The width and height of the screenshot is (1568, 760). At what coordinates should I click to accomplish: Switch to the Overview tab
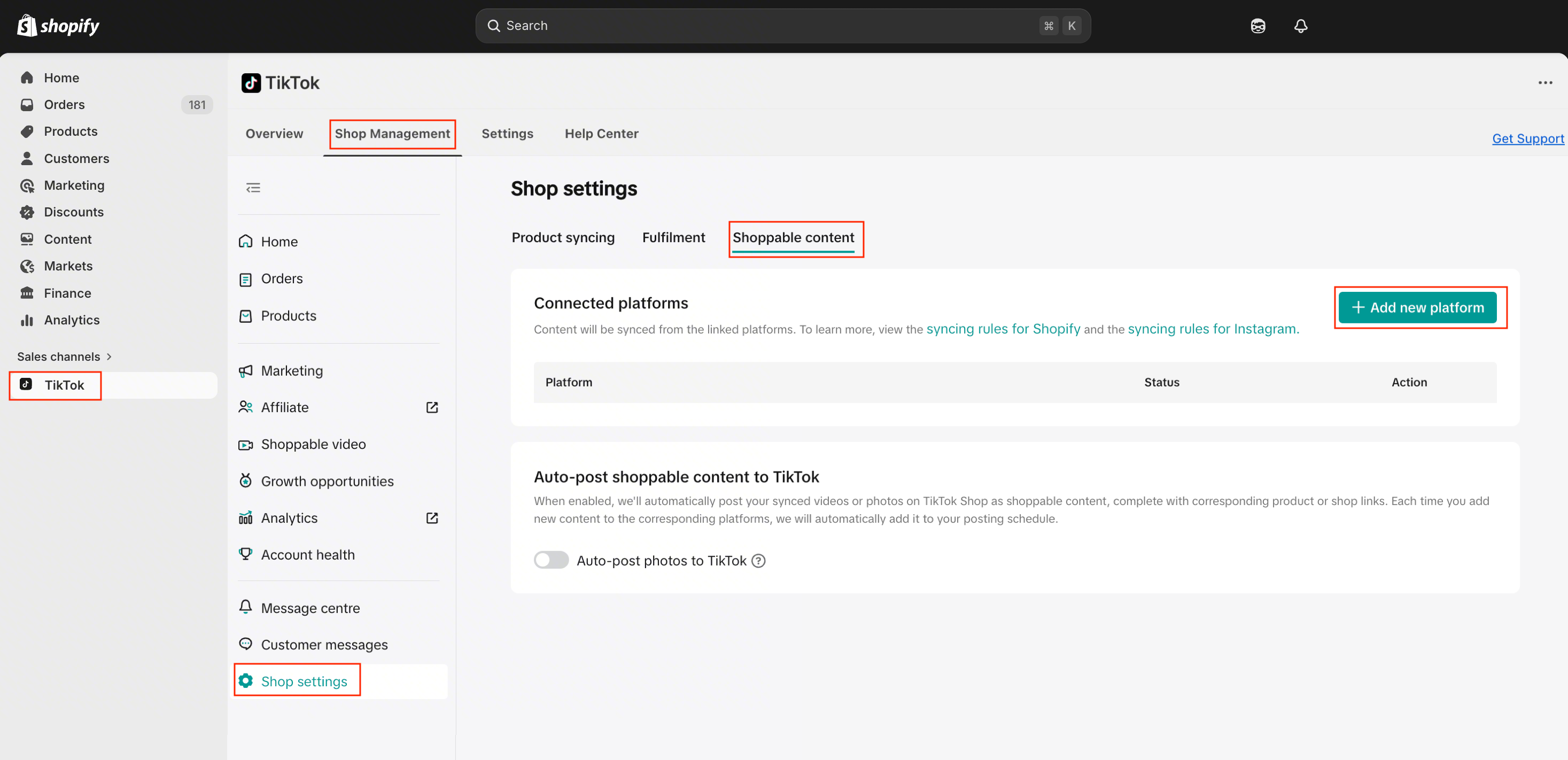tap(275, 134)
